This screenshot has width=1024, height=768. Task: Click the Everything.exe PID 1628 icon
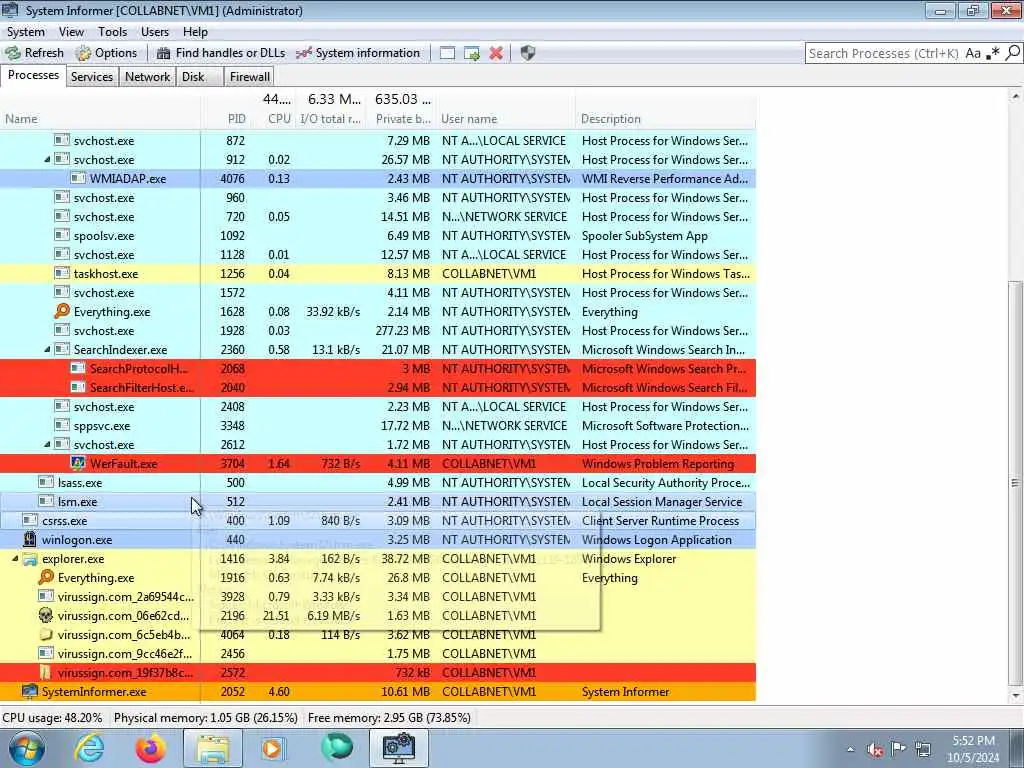coord(62,312)
